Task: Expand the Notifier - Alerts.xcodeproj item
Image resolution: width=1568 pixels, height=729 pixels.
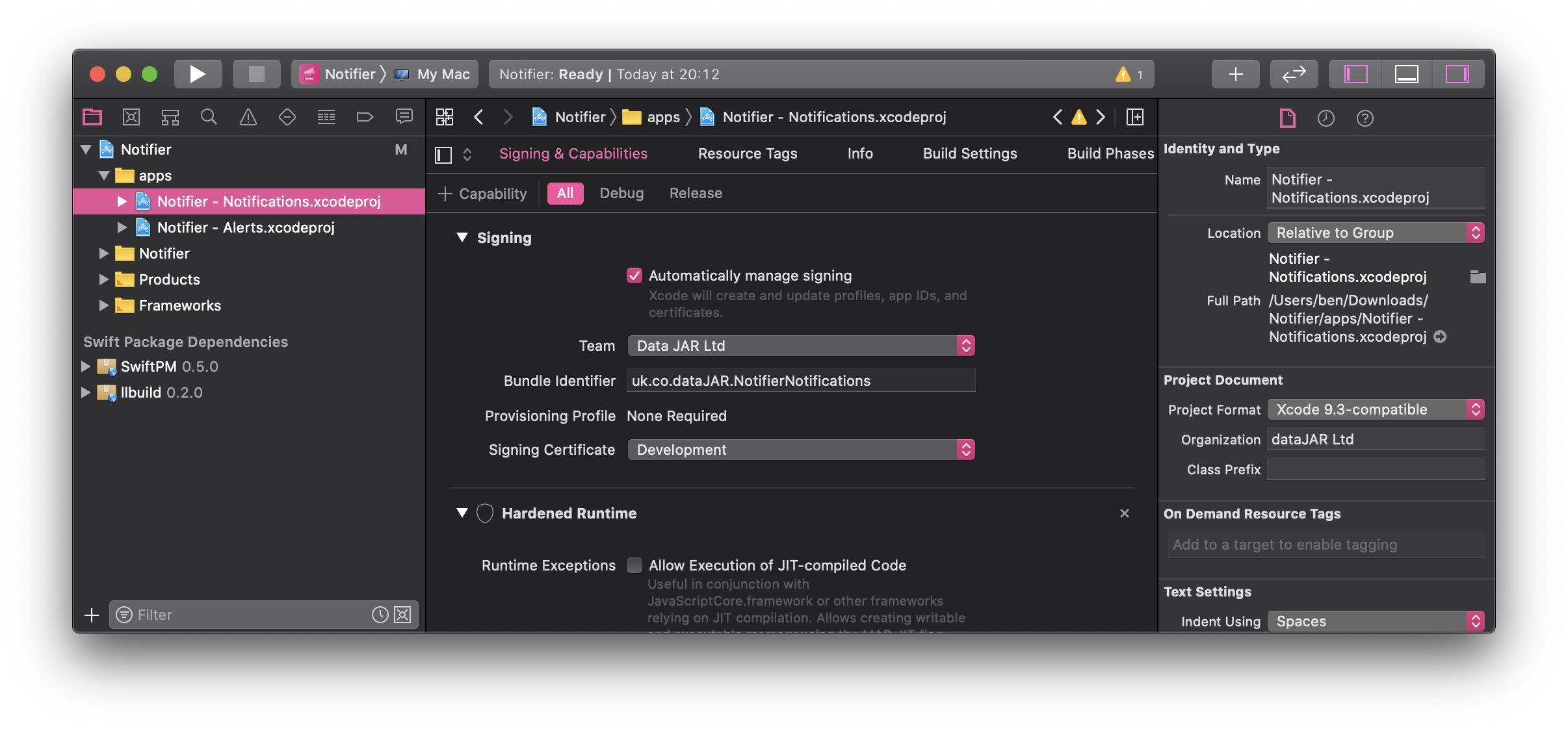Action: pos(122,227)
